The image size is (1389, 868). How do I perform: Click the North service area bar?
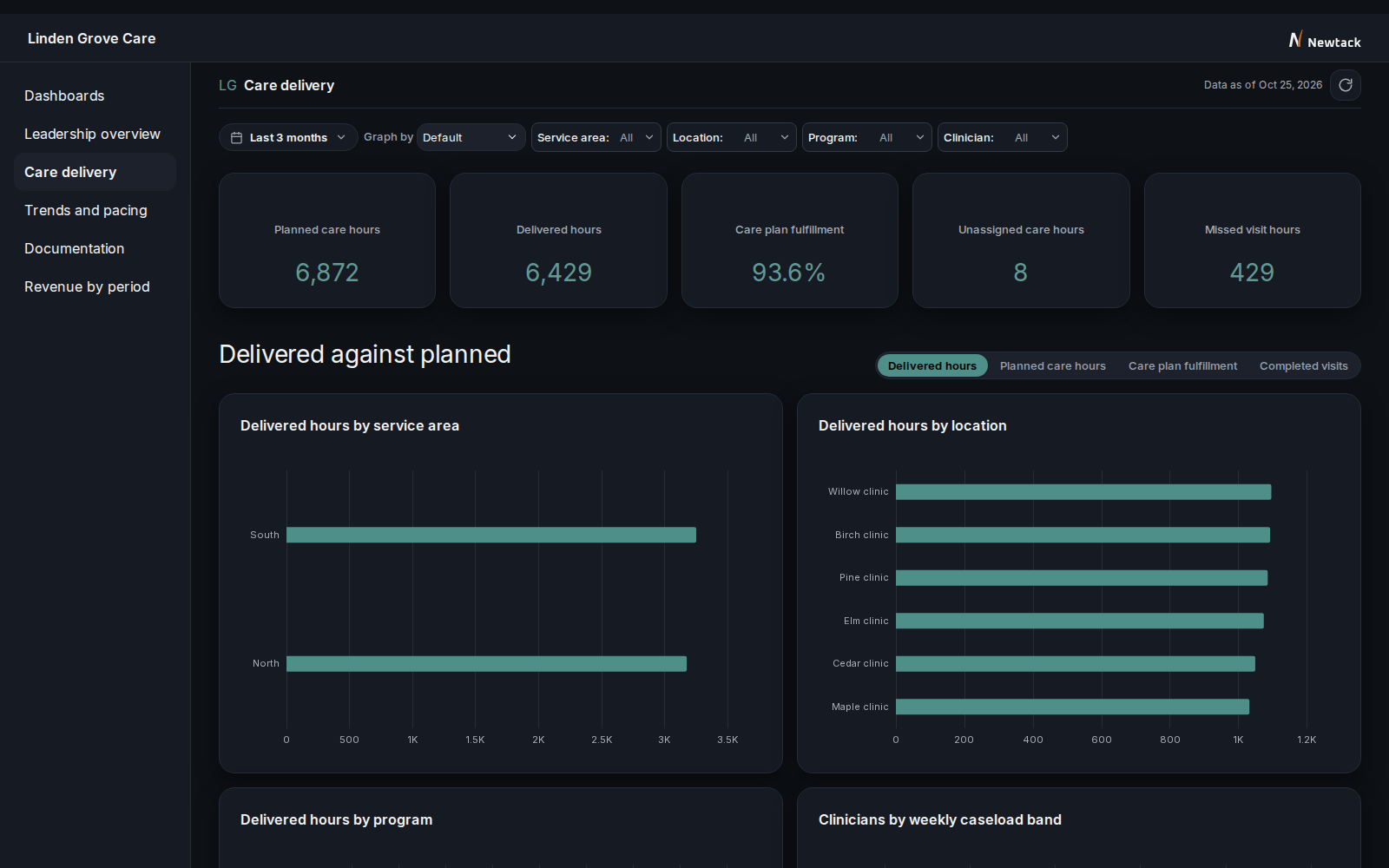click(x=486, y=663)
